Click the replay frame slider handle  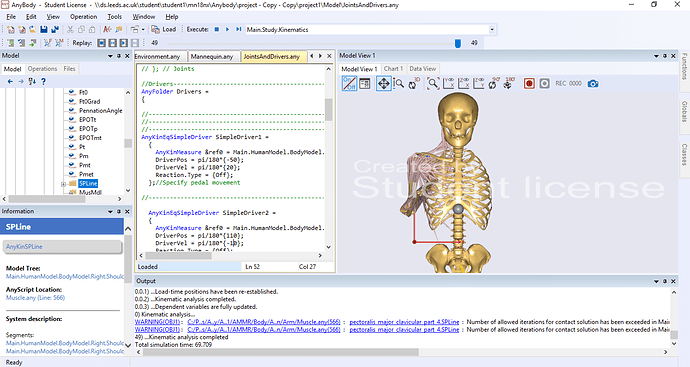pyautogui.click(x=458, y=43)
